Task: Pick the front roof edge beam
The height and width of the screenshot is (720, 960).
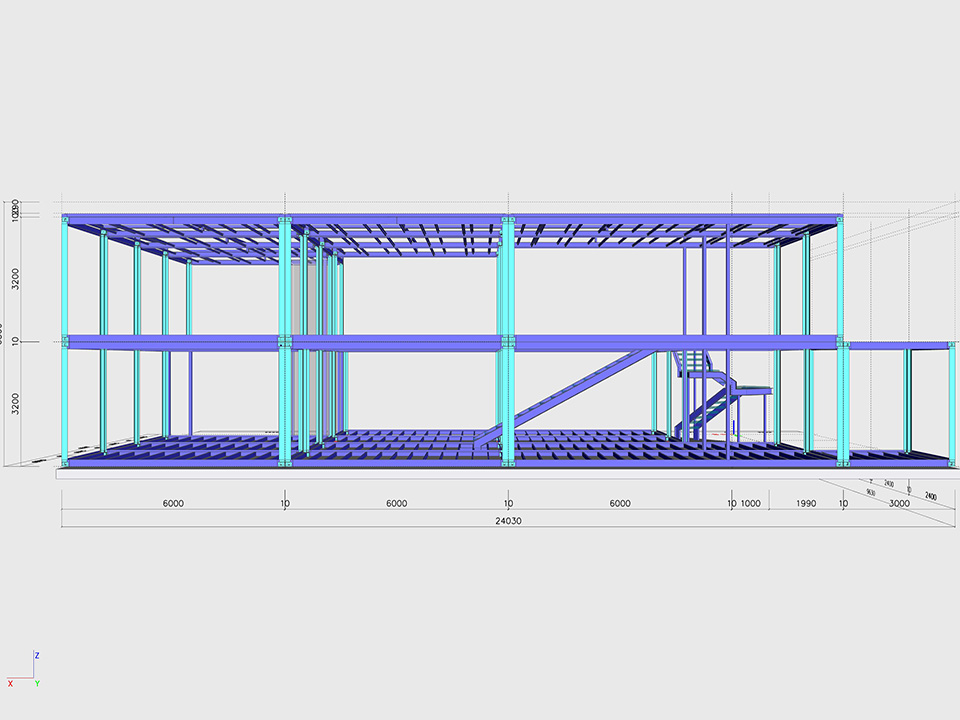Action: pyautogui.click(x=450, y=218)
